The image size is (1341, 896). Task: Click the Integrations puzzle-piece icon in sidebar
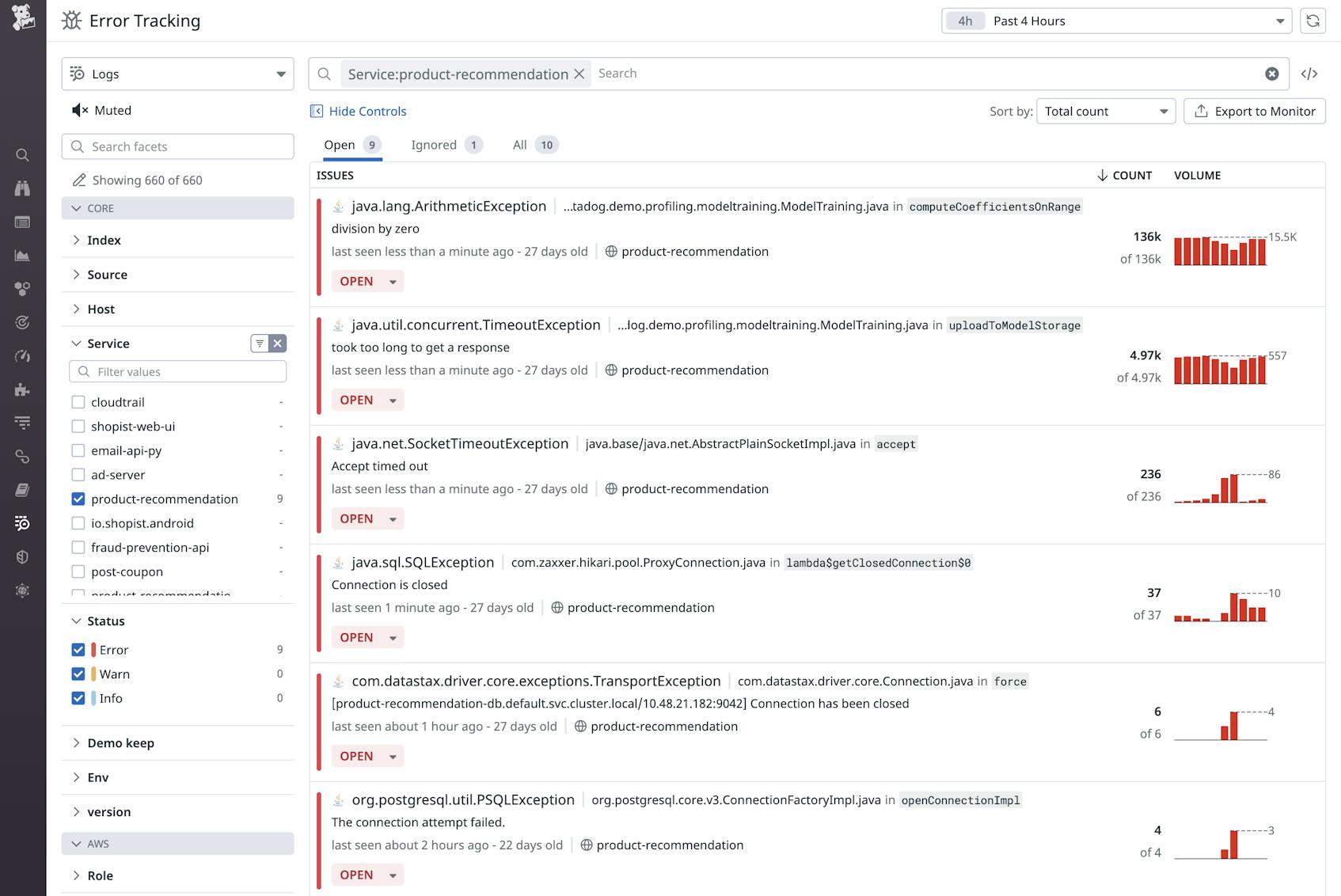pos(23,389)
